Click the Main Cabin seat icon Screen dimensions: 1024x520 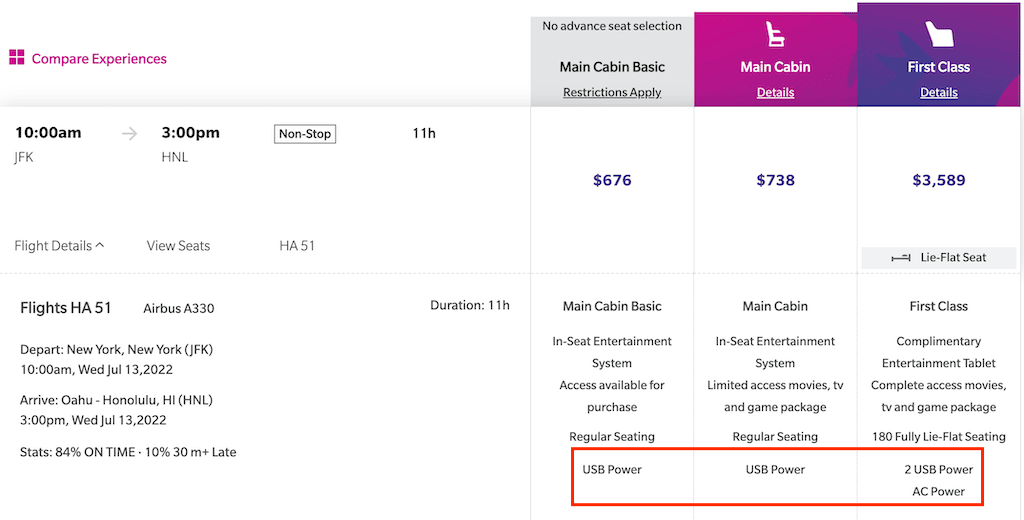(x=775, y=34)
